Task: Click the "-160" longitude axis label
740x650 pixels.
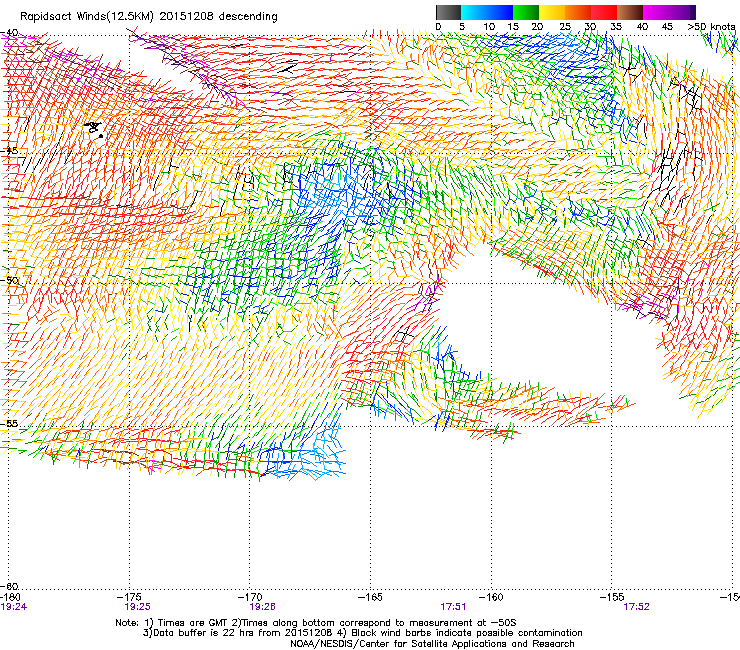Action: [x=491, y=597]
